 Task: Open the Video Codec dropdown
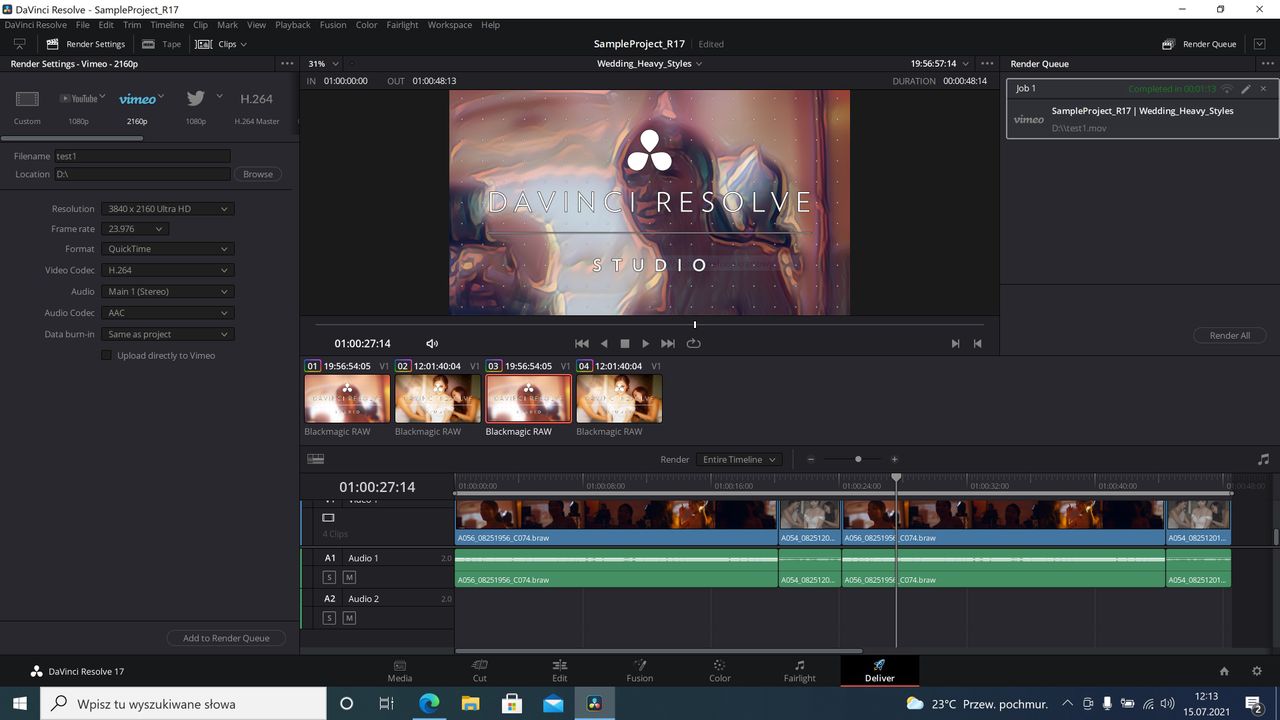tap(167, 270)
